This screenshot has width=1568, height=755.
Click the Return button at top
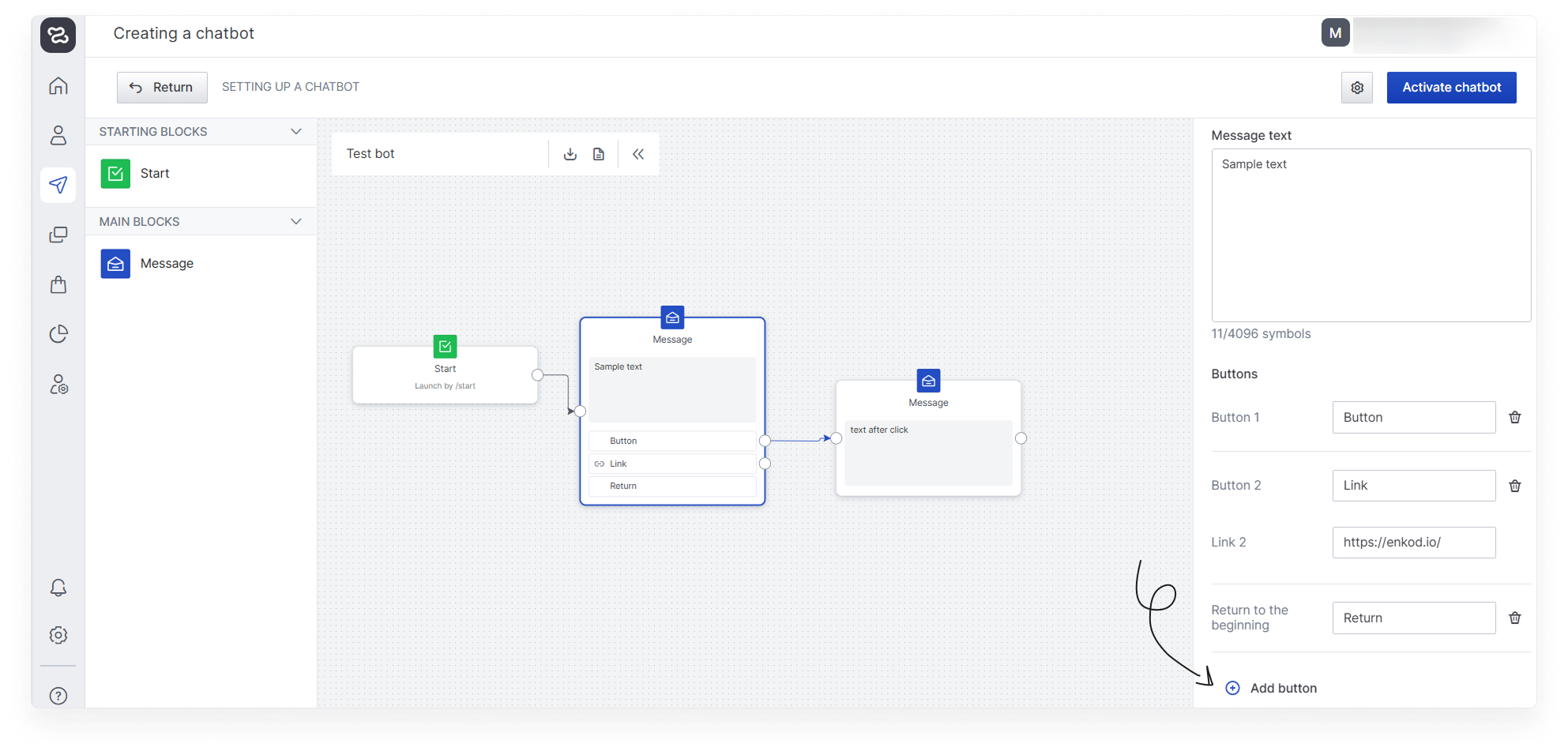click(162, 88)
